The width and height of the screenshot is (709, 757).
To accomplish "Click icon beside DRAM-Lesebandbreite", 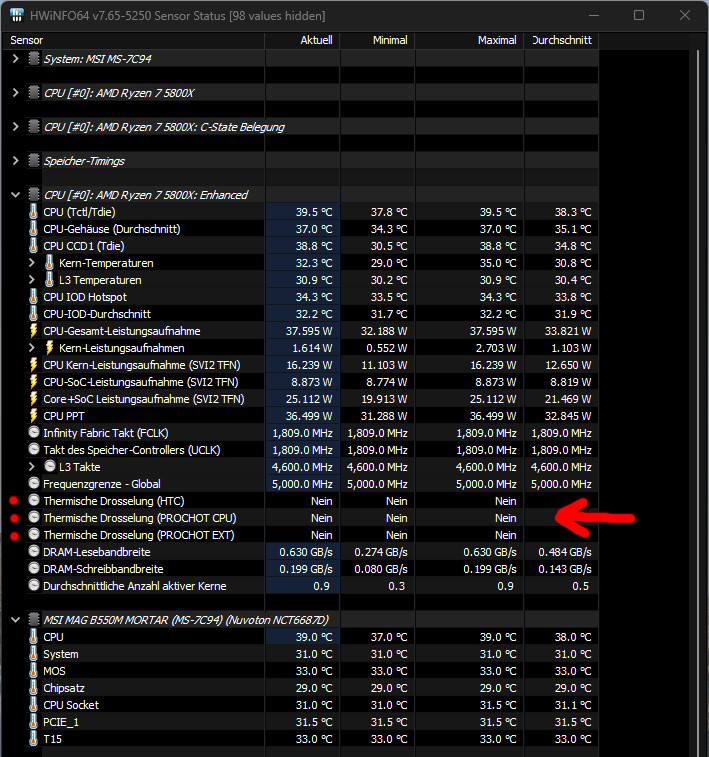I will pyautogui.click(x=34, y=551).
